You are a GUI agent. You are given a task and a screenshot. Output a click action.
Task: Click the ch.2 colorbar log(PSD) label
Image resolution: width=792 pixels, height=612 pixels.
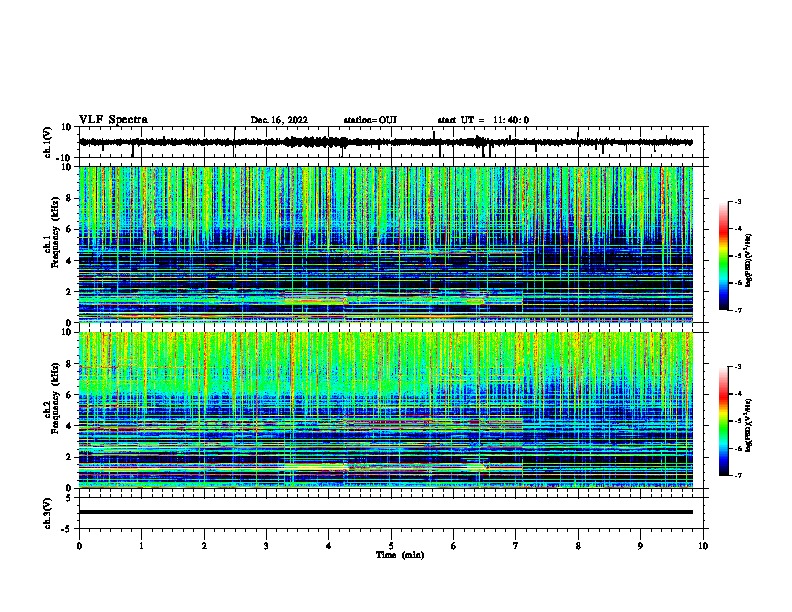tap(748, 425)
